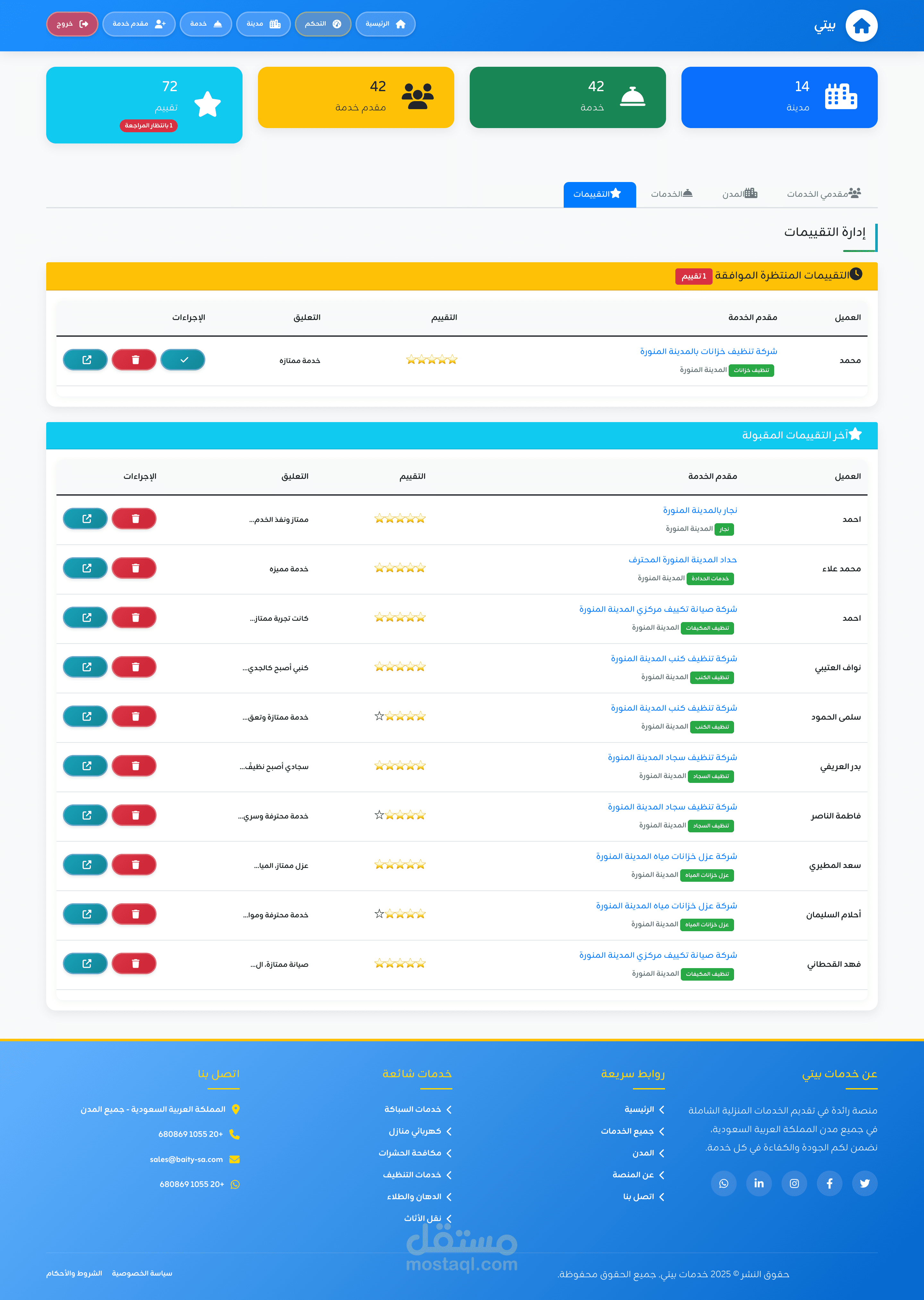Viewport: 924px width, 1300px height.
Task: Switch to the مقدمي الخدمات tab
Action: click(x=823, y=194)
